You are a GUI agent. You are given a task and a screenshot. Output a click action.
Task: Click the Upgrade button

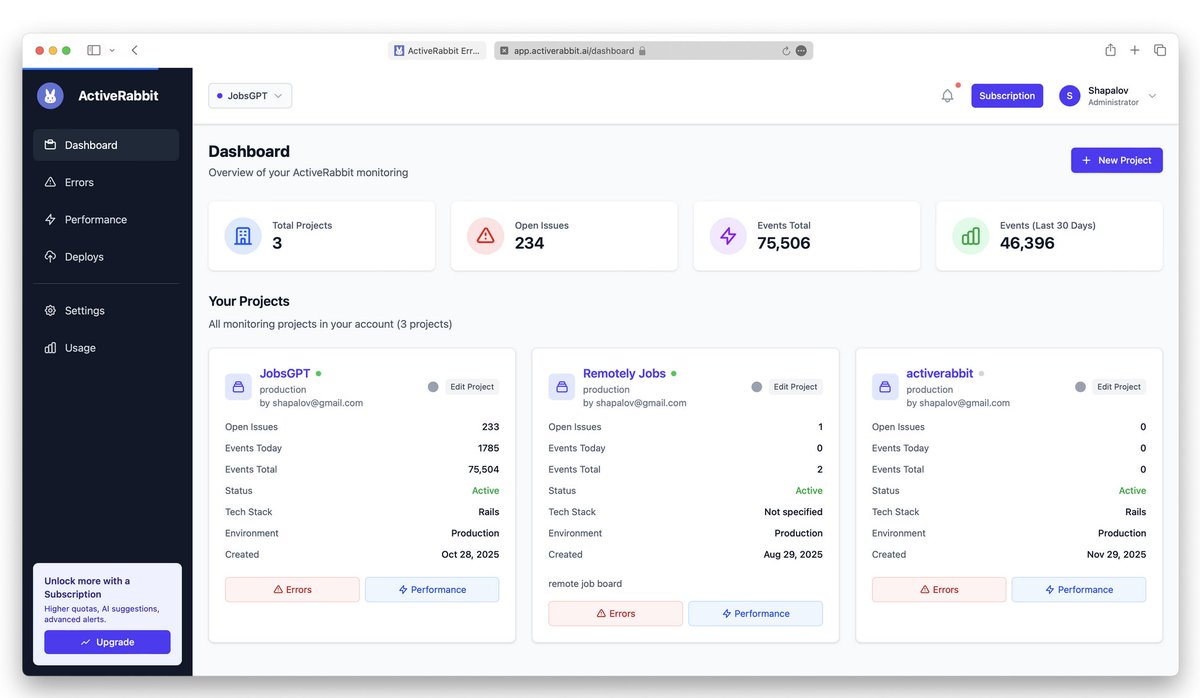(107, 642)
